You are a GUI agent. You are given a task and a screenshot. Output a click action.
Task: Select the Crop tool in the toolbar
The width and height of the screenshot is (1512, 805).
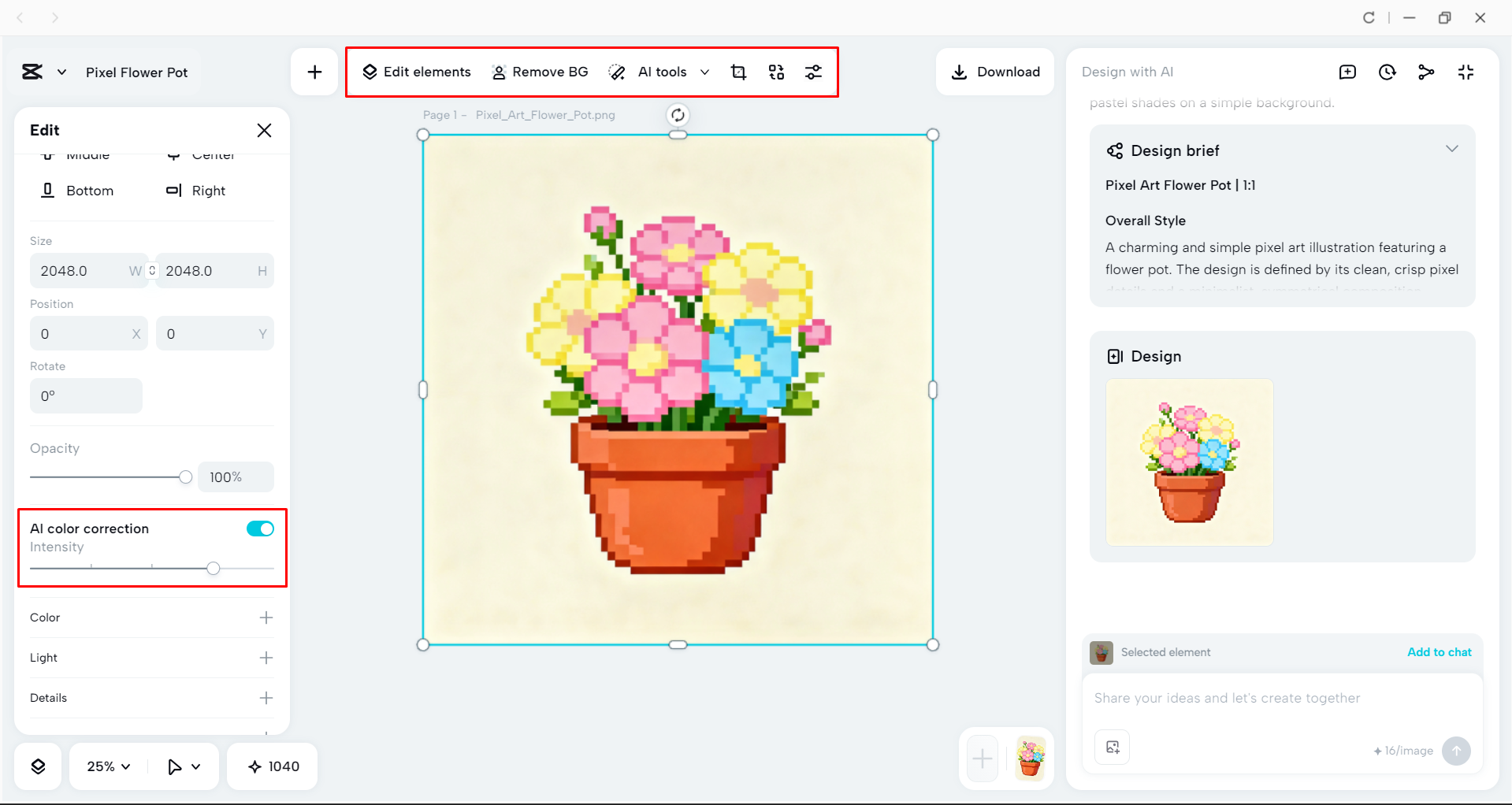point(738,72)
